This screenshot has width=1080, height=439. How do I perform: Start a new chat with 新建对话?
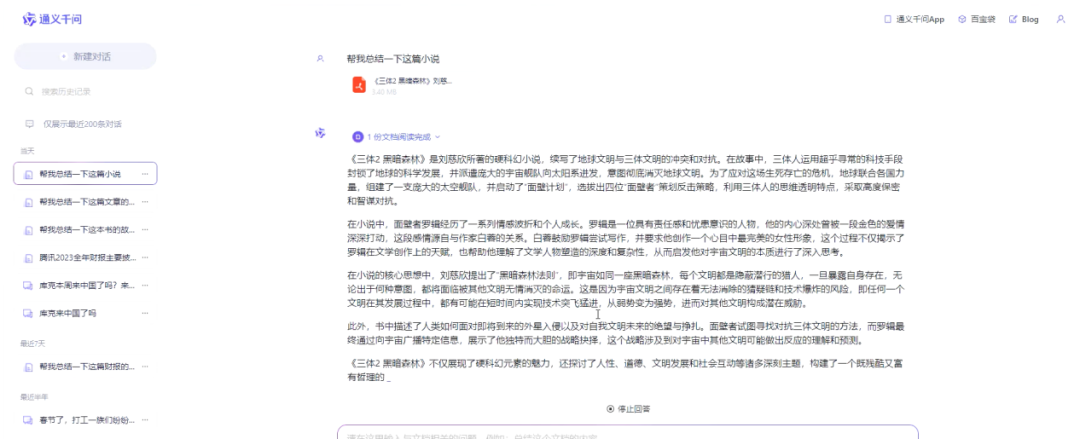point(85,57)
